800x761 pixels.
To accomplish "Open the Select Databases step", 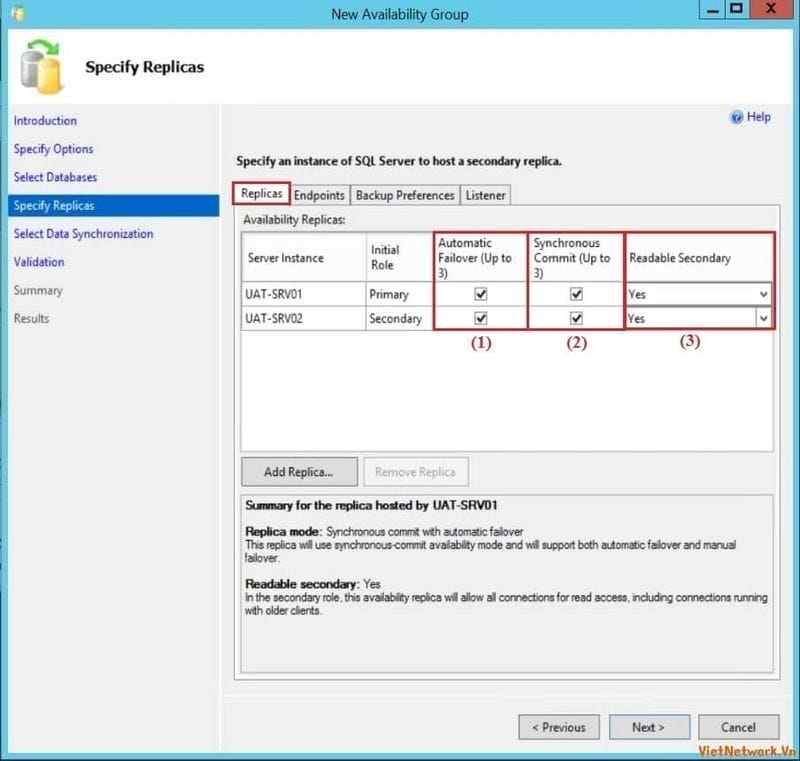I will [x=56, y=177].
